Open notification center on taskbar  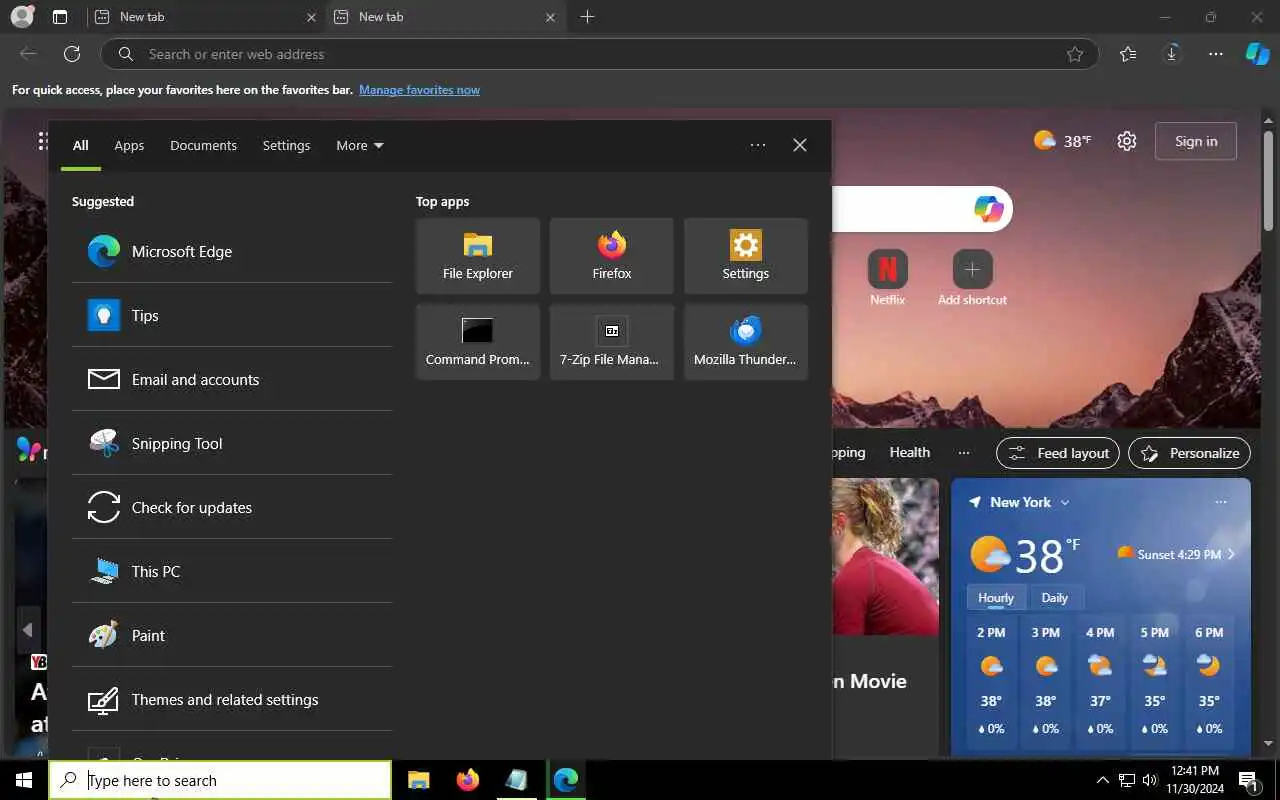pos(1248,780)
